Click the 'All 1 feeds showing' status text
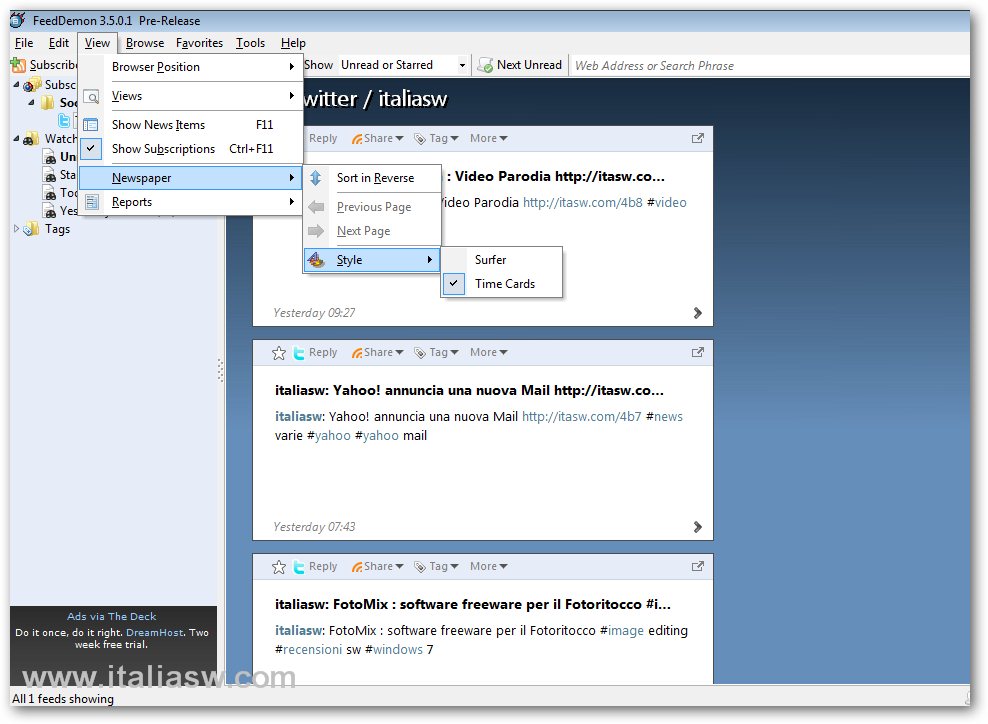This screenshot has width=988, height=724. click(63, 698)
